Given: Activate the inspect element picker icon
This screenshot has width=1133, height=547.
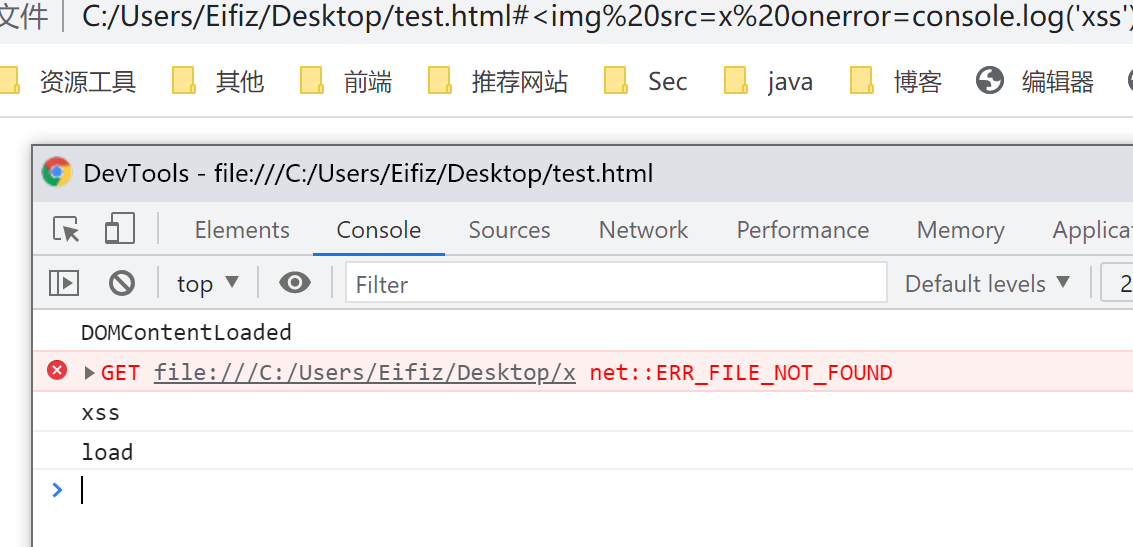Looking at the screenshot, I should click(66, 230).
